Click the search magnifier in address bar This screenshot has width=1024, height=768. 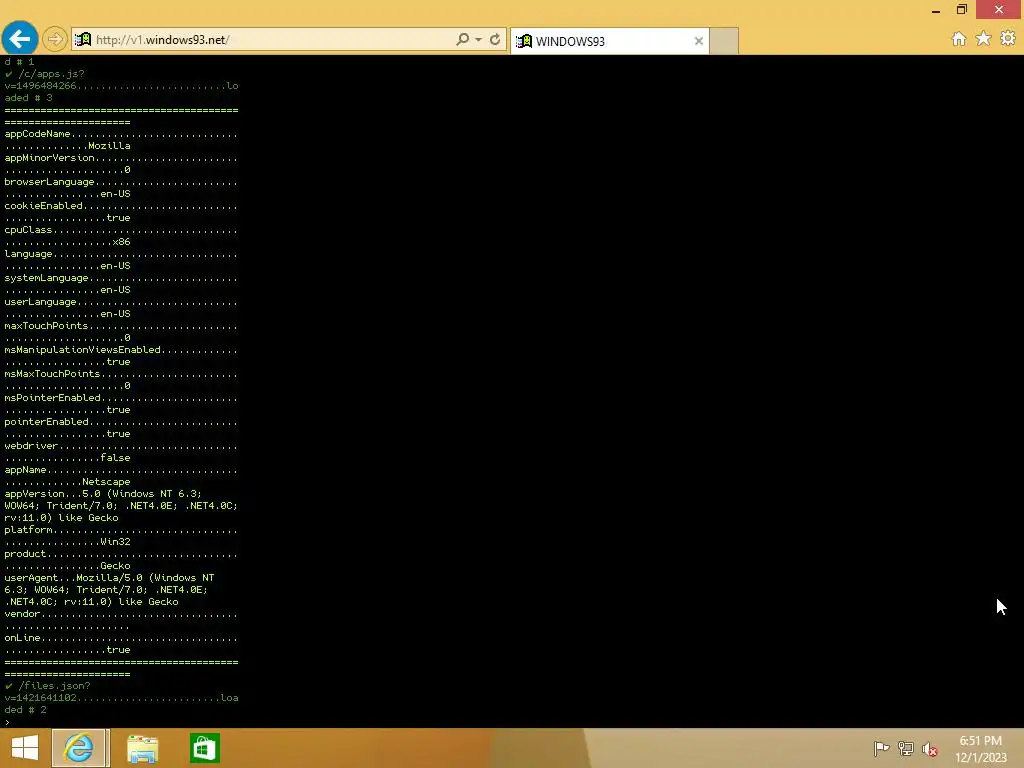point(462,39)
